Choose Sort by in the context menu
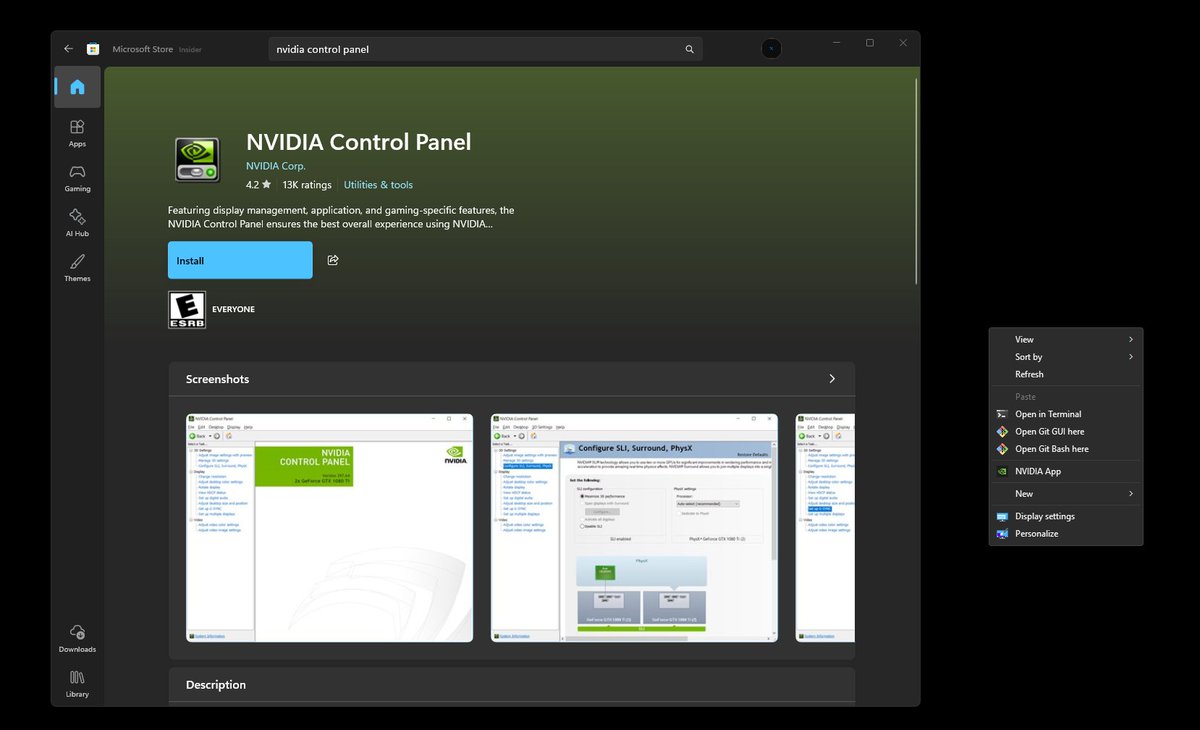The width and height of the screenshot is (1200, 730). pyautogui.click(x=1066, y=357)
